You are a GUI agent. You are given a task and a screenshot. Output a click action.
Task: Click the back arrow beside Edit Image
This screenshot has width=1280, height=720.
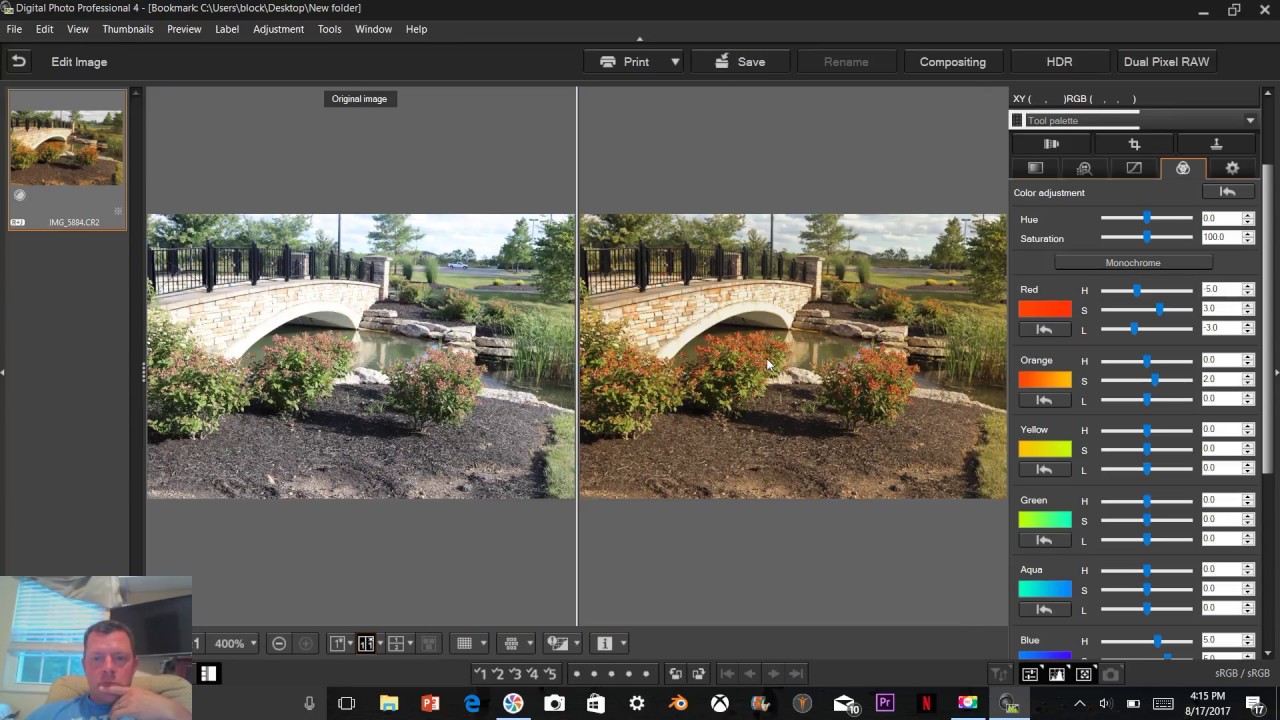(x=18, y=61)
